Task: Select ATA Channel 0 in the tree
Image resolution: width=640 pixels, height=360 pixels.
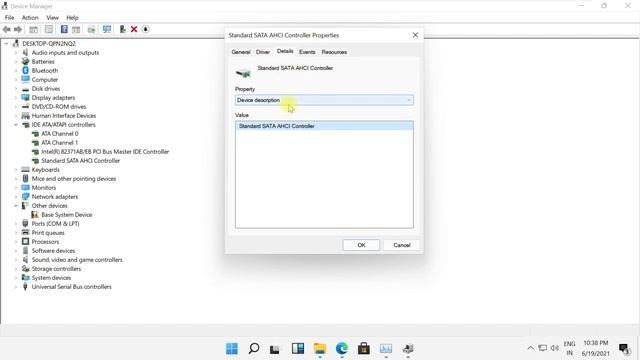Action: click(60, 133)
